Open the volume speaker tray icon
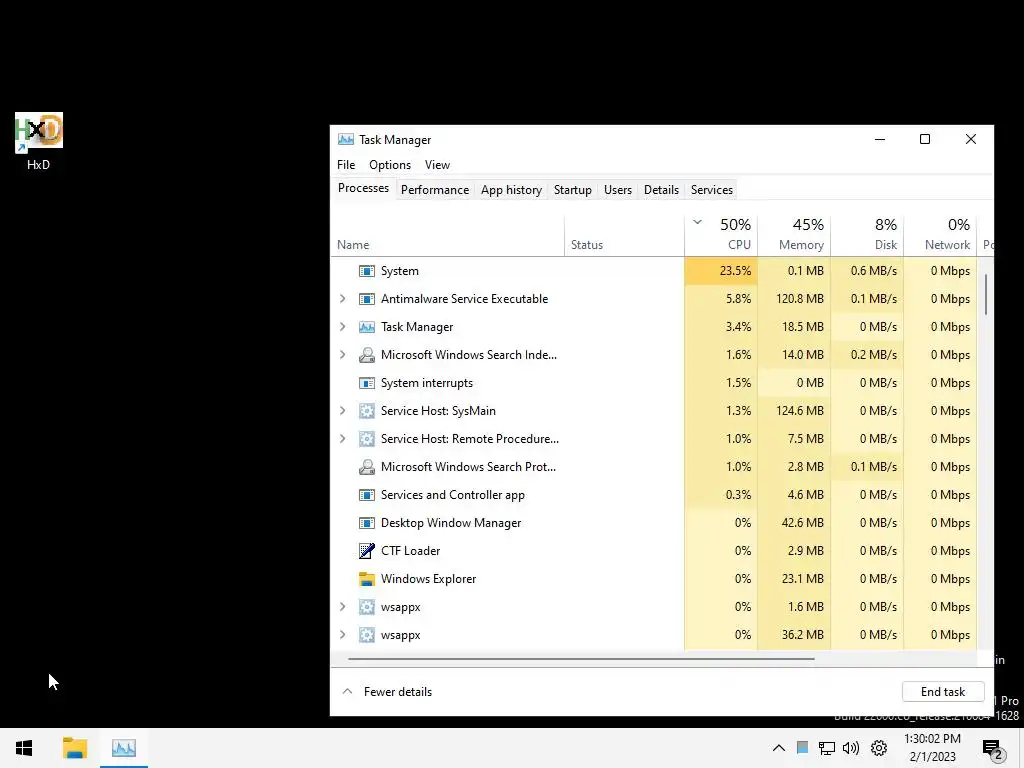 click(x=851, y=748)
